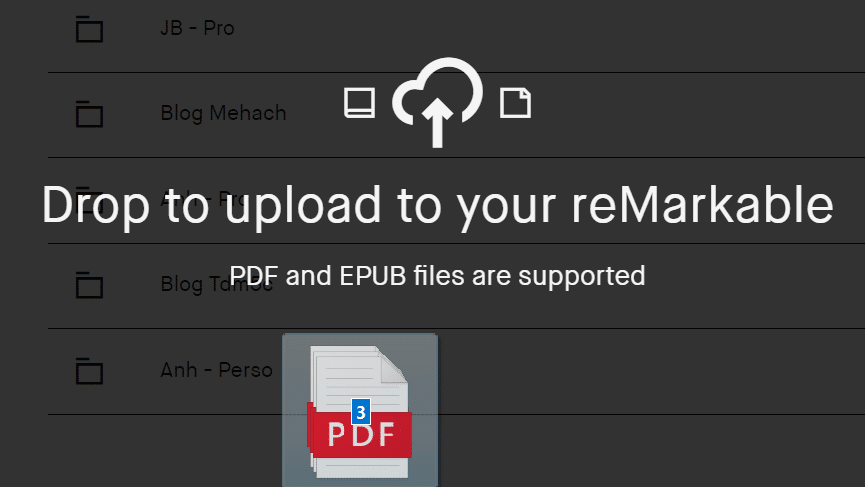Click the PDF and EPUB files are supported text
865x487 pixels.
tap(437, 276)
